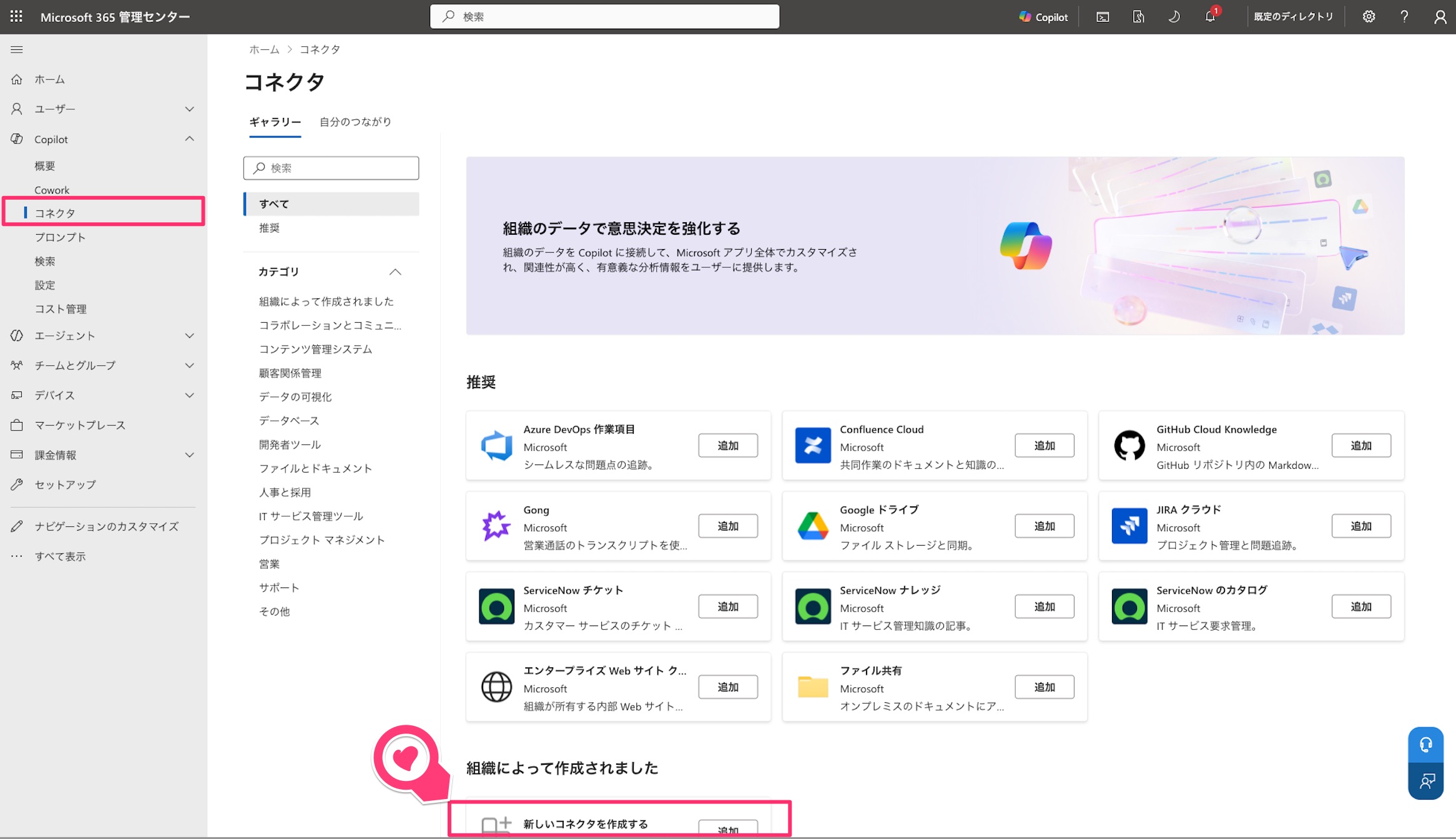Open the settings gear icon

(1369, 17)
